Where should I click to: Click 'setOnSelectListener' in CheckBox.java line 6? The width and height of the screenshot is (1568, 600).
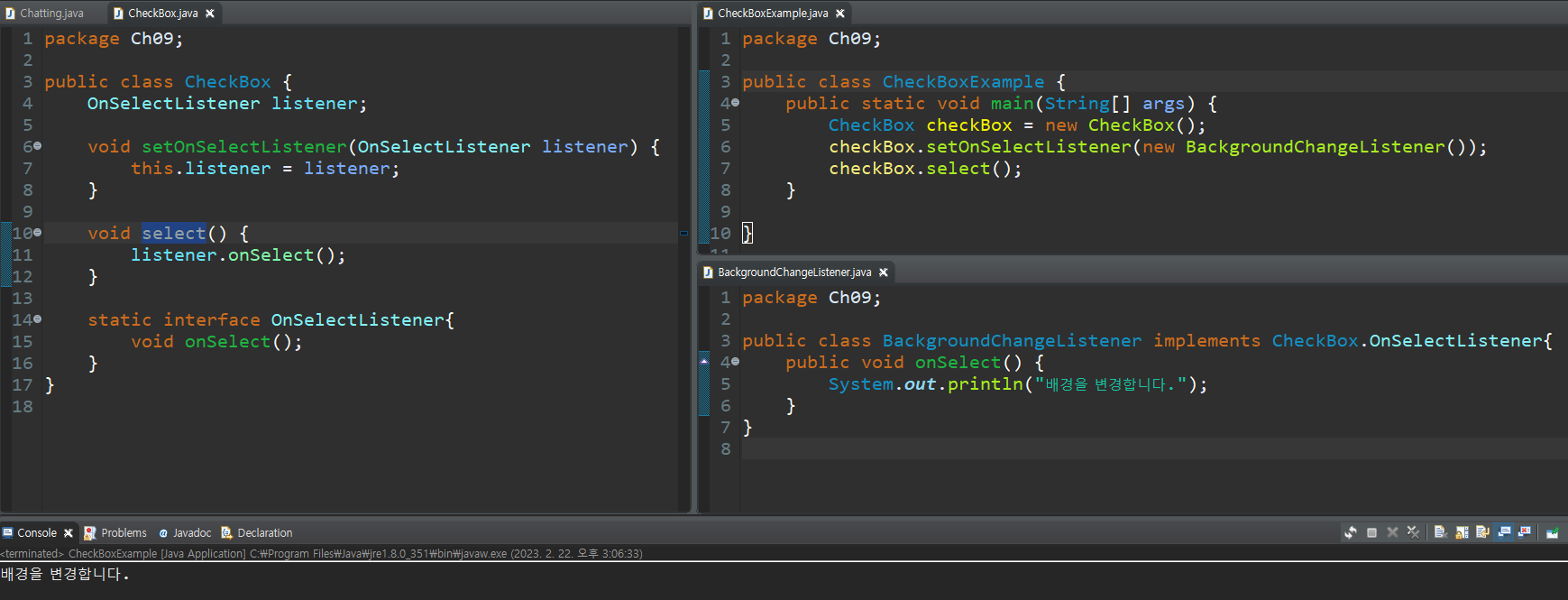tap(243, 146)
